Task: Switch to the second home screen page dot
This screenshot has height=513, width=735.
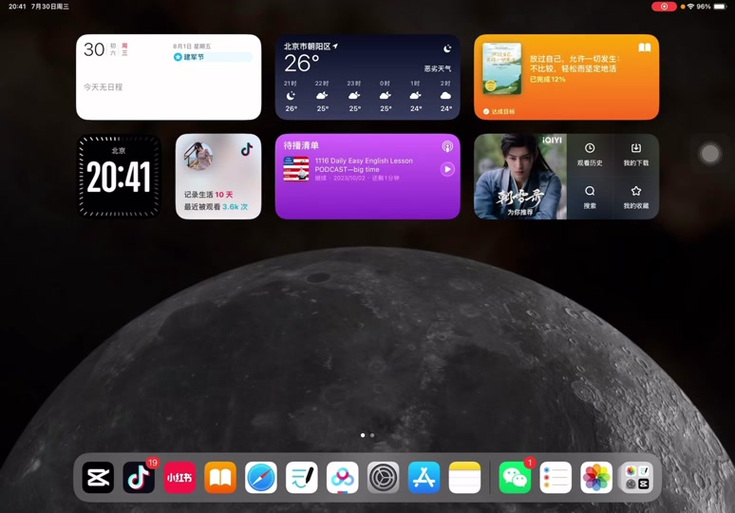Action: click(x=372, y=435)
